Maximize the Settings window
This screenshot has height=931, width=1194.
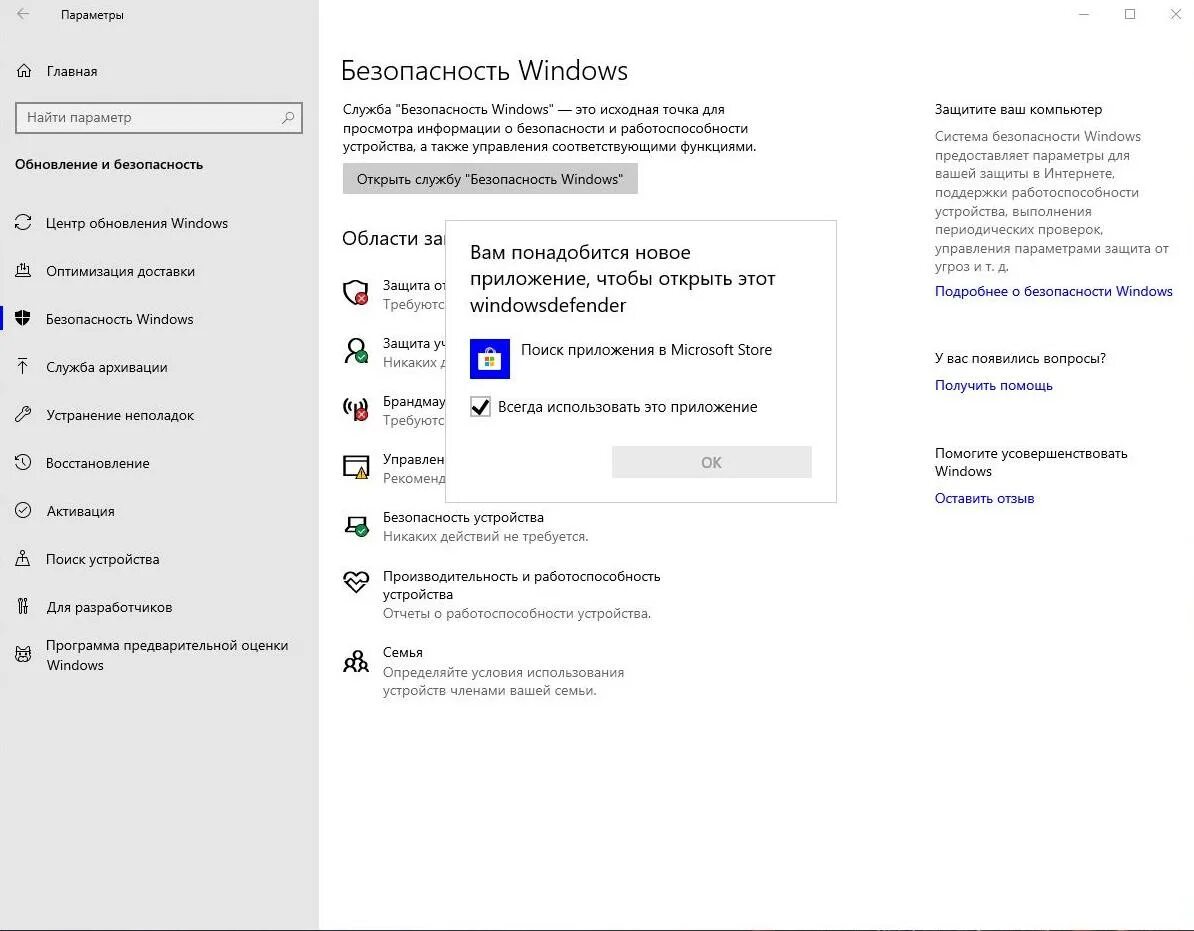[x=1130, y=14]
